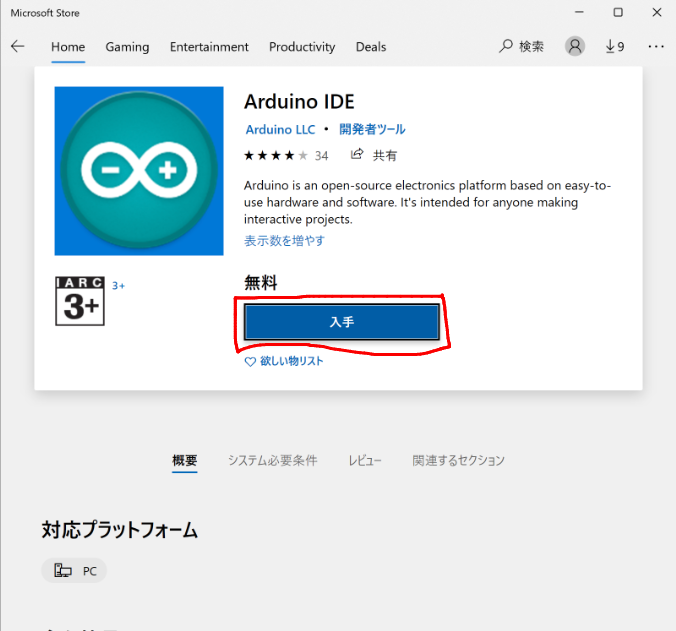The width and height of the screenshot is (676, 631).
Task: Click the share icon next to 共有
Action: click(357, 154)
